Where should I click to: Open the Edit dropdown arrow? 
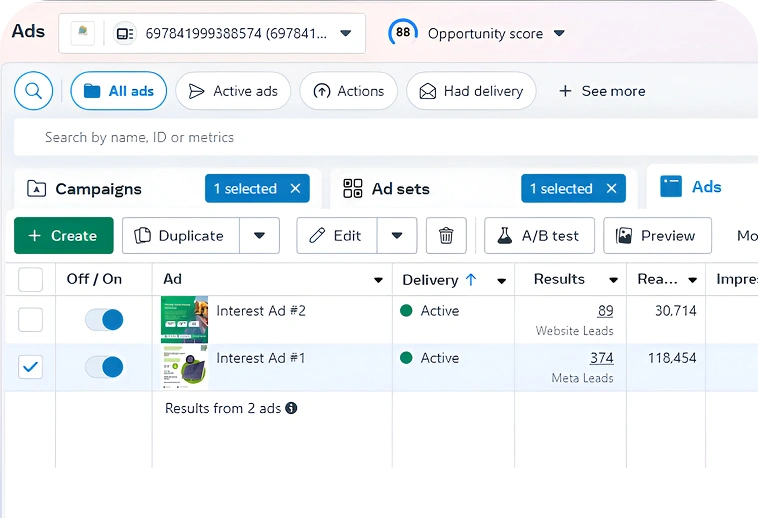(397, 236)
